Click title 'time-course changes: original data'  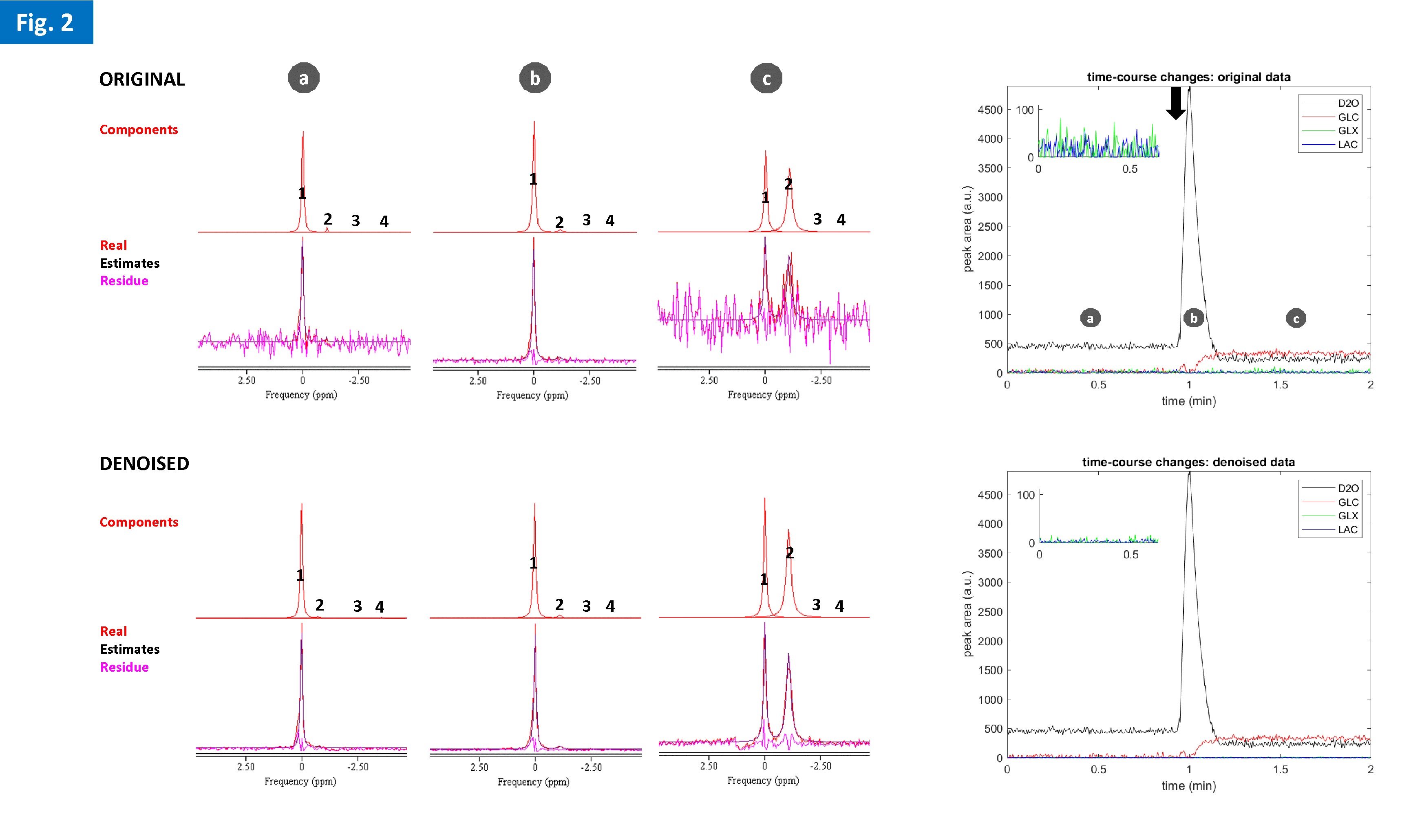point(1188,77)
